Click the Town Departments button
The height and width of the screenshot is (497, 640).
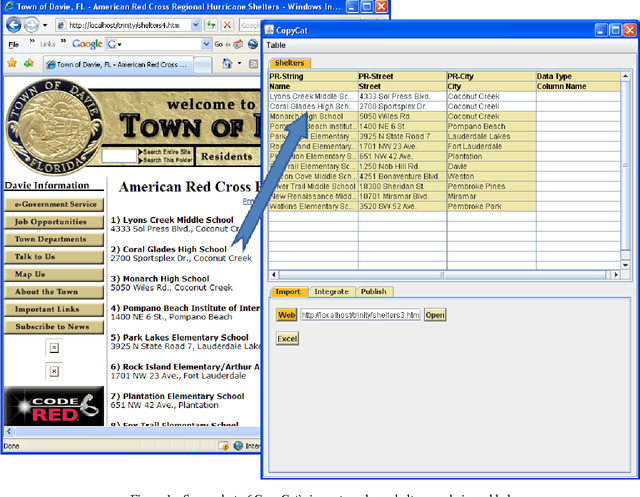54,240
